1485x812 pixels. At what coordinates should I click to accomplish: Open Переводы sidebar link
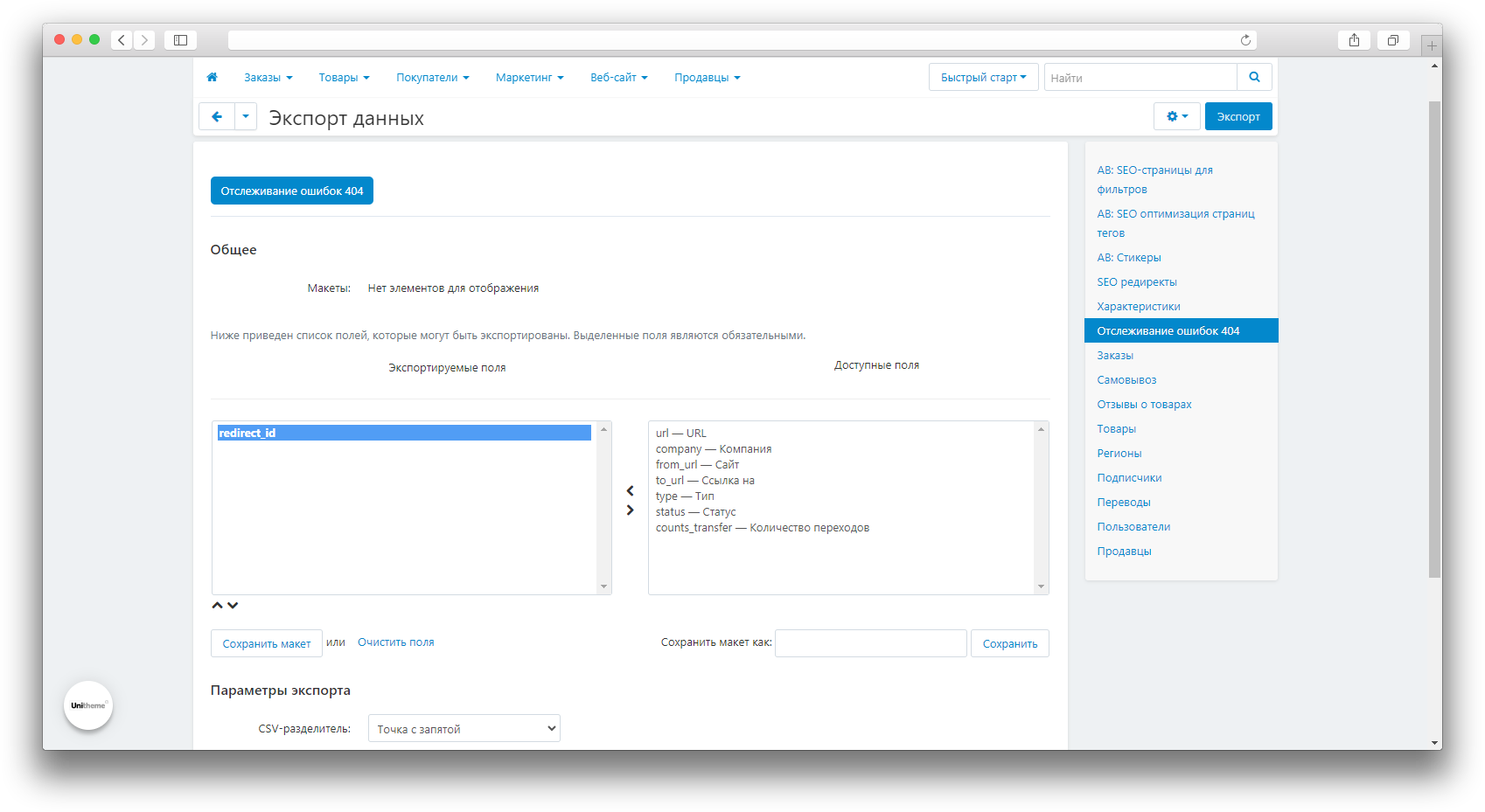pyautogui.click(x=1124, y=502)
